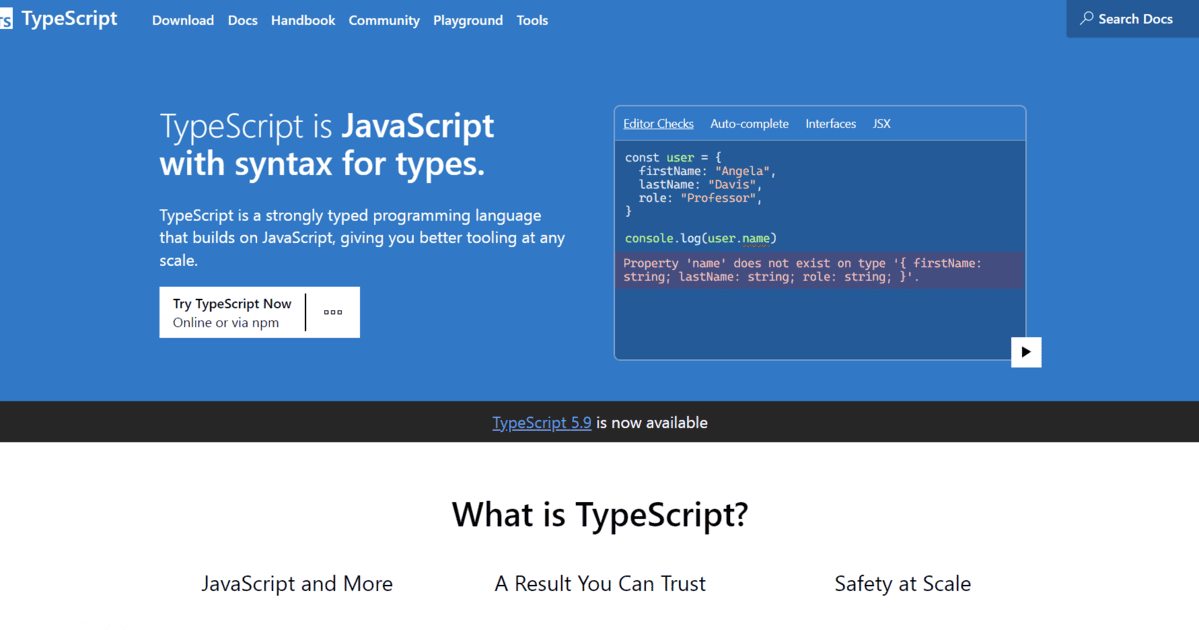1199x630 pixels.
Task: Click the Try TypeScript Now button
Action: 232,312
